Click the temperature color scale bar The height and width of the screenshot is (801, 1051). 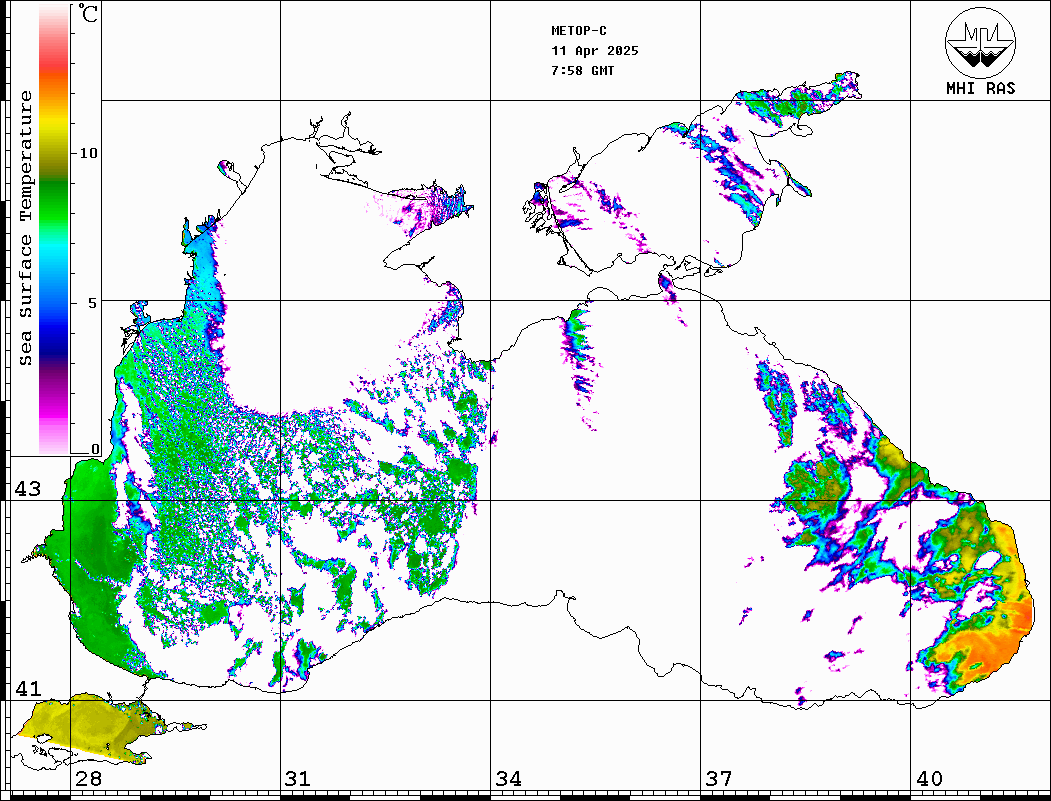(54, 229)
